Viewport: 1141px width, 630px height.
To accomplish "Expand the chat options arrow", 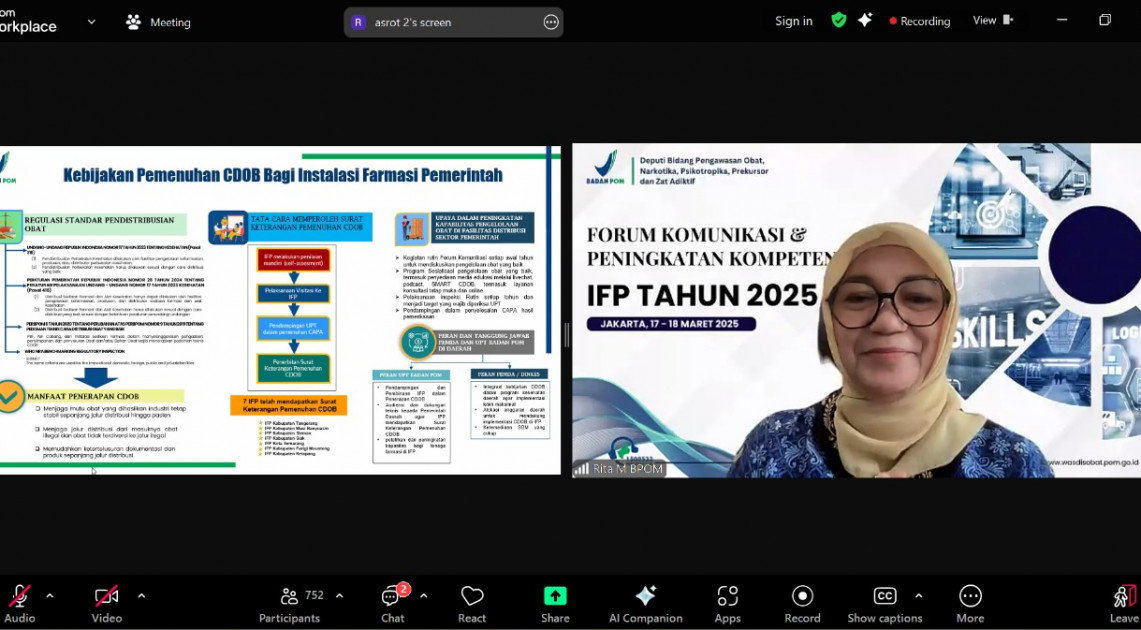I will (x=424, y=596).
